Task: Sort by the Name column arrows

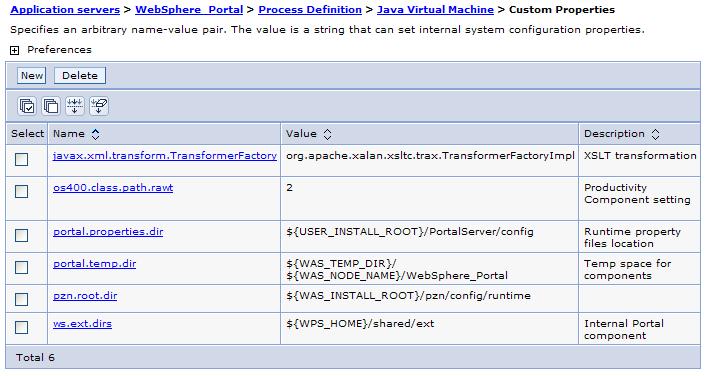Action: point(96,134)
